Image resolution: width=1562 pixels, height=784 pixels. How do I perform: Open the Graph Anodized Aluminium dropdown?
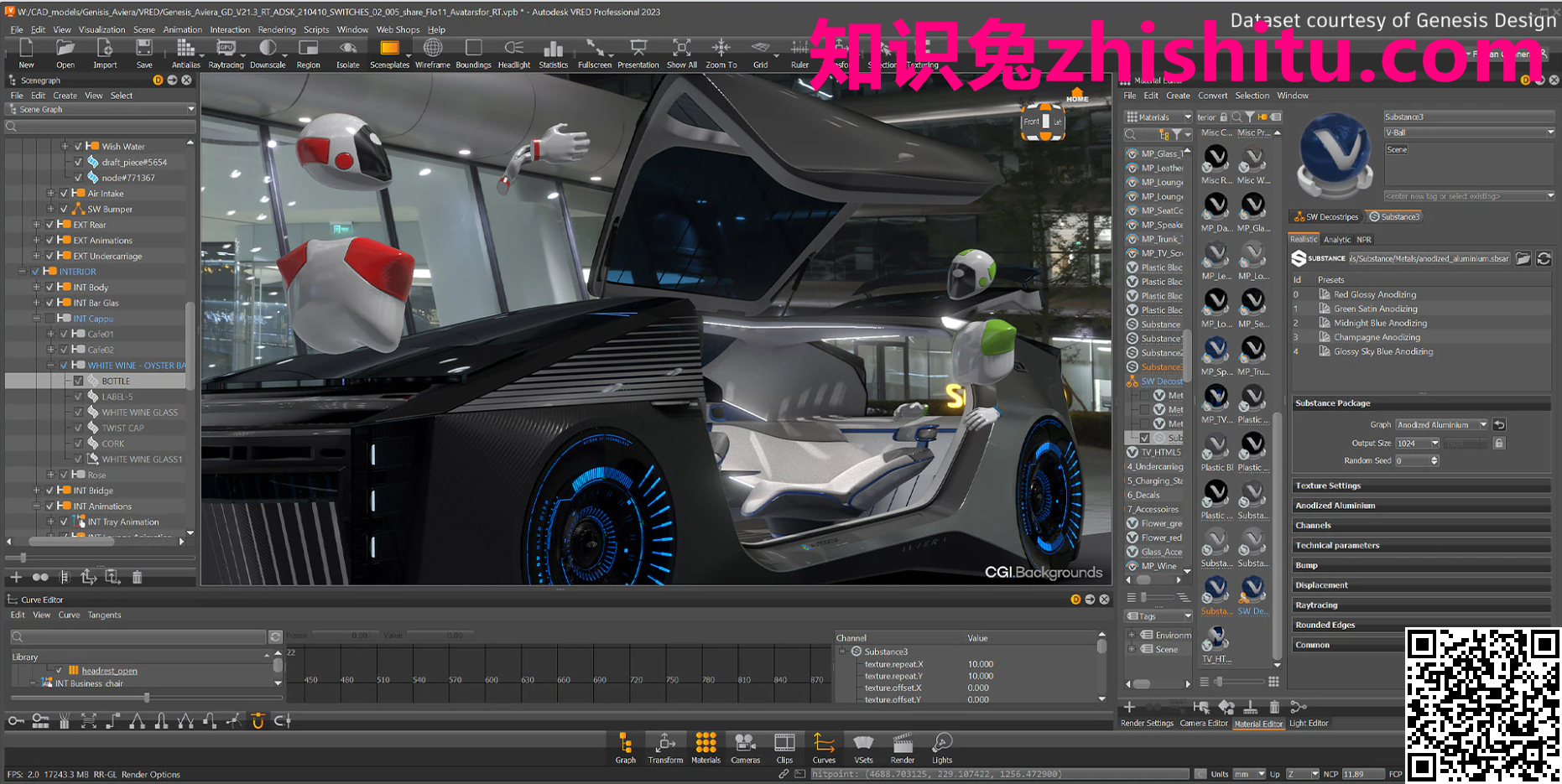pyautogui.click(x=1441, y=424)
